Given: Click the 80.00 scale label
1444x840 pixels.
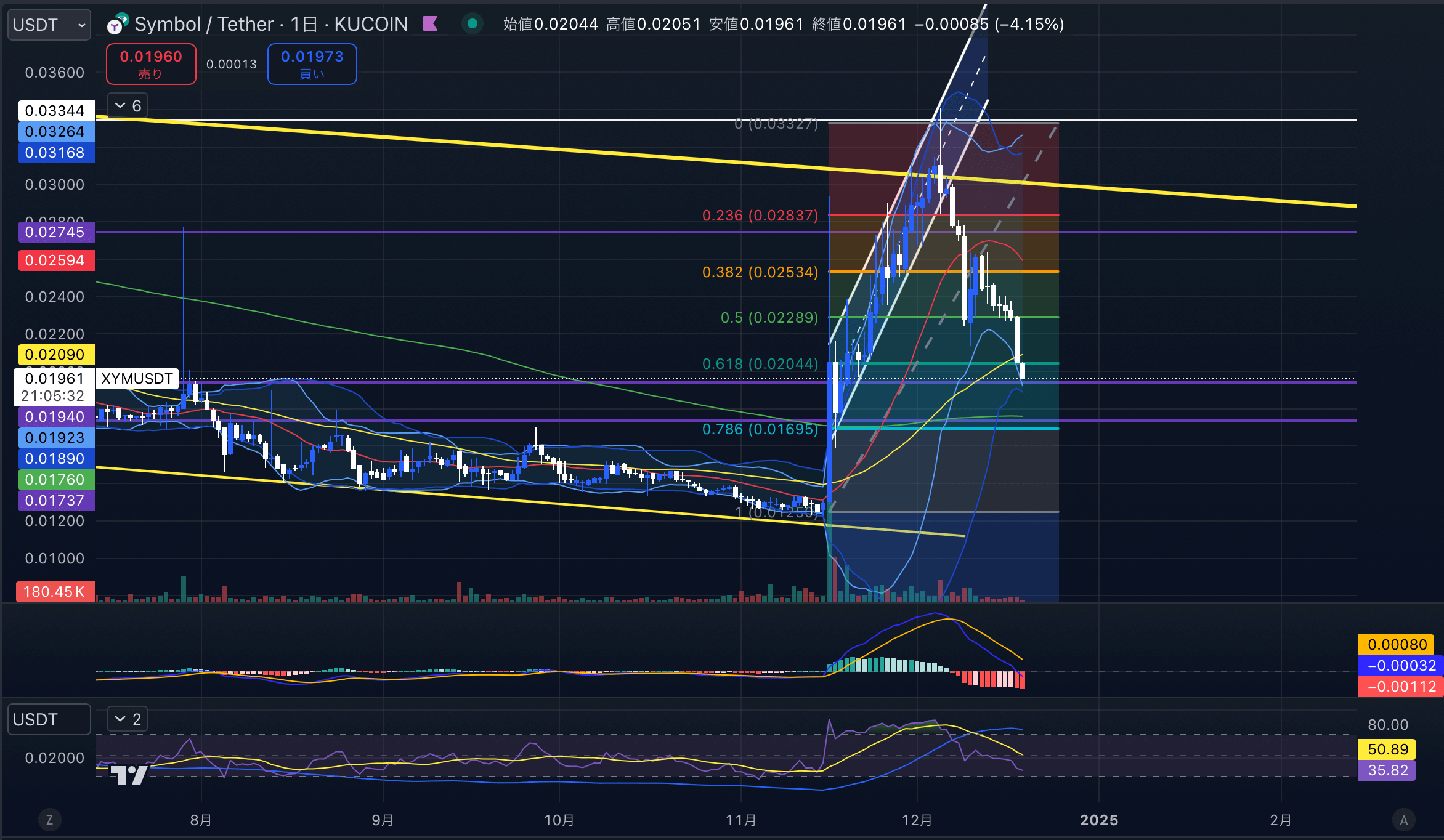Looking at the screenshot, I should 1387,725.
